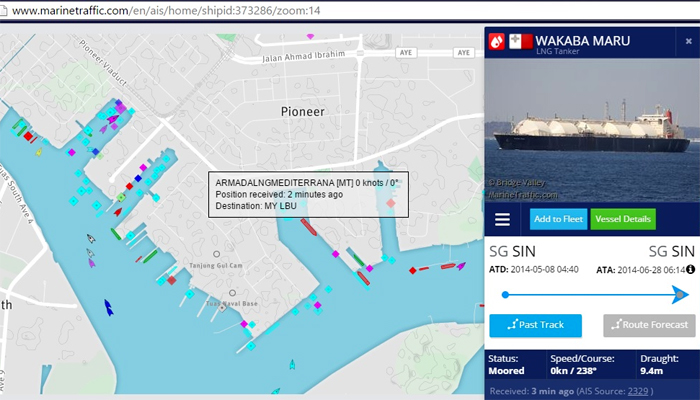Image resolution: width=700 pixels, height=400 pixels.
Task: Click the yellow vessel icon in the western basin
Action: [x=39, y=152]
